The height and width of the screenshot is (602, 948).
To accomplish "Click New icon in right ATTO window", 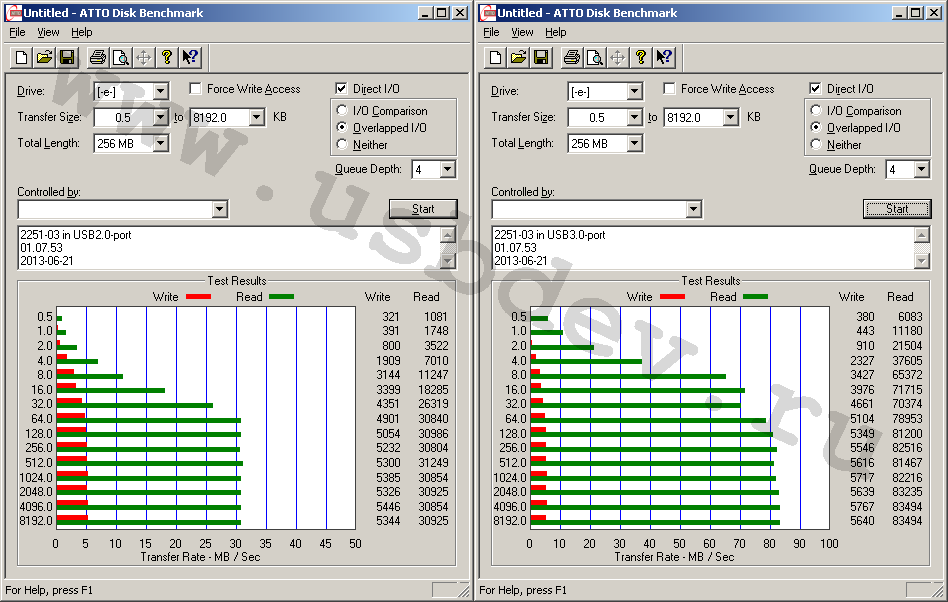I will [x=496, y=57].
